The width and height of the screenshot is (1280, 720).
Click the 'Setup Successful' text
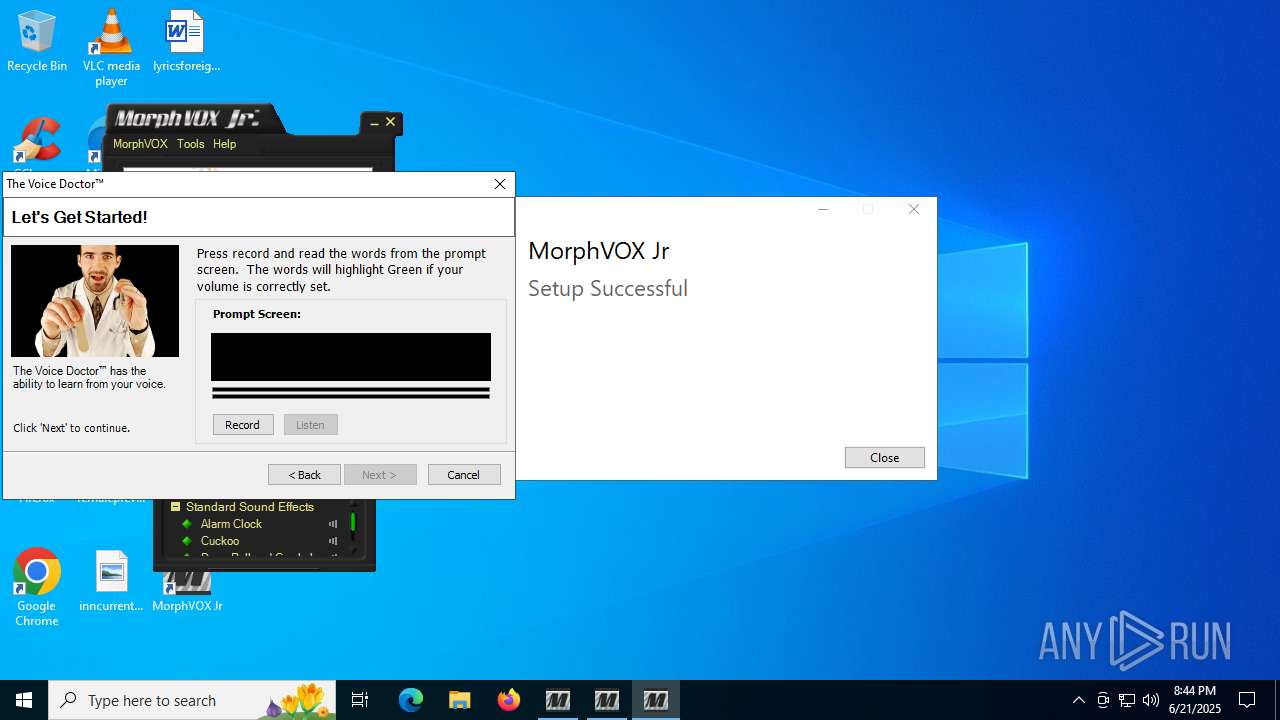[608, 288]
